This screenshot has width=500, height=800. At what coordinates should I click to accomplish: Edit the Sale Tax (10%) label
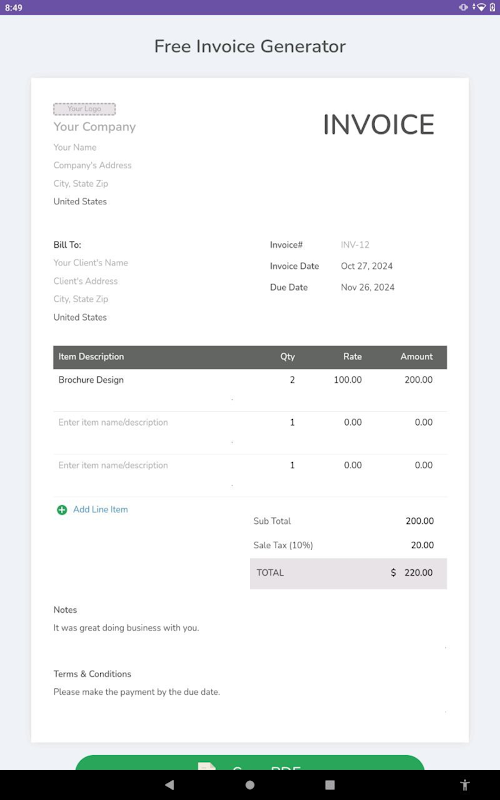coord(283,545)
